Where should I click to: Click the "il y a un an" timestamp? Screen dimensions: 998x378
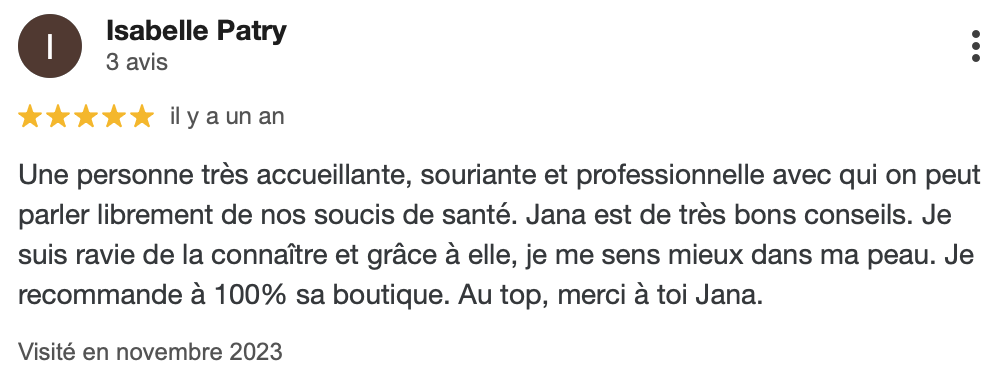227,117
